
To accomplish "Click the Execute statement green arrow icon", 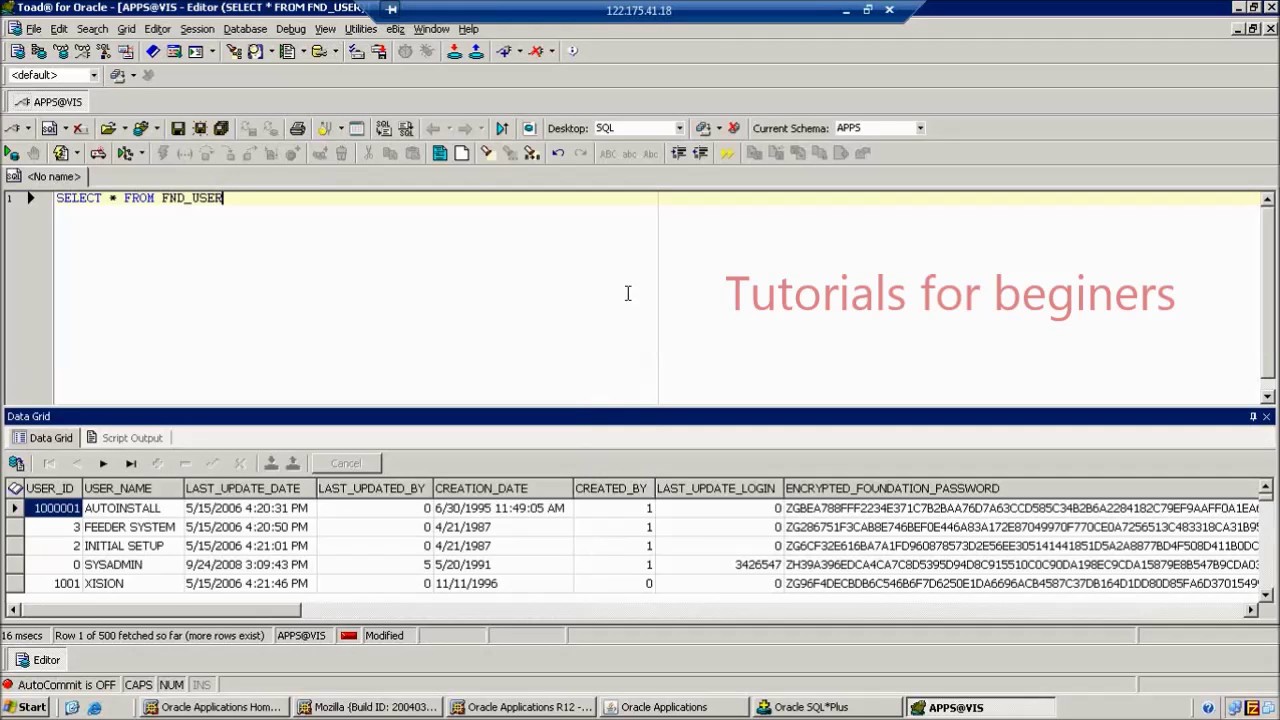I will tap(11, 153).
